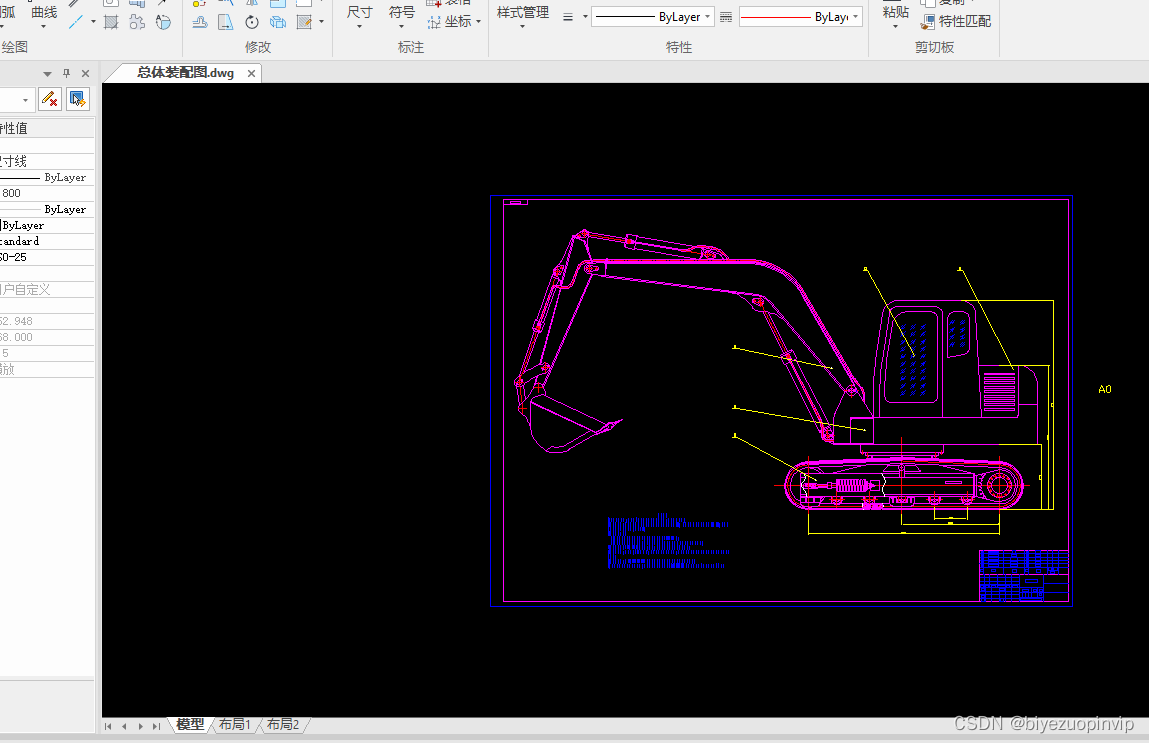Open properties panel options arrow menu
The height and width of the screenshot is (743, 1149).
click(x=47, y=74)
